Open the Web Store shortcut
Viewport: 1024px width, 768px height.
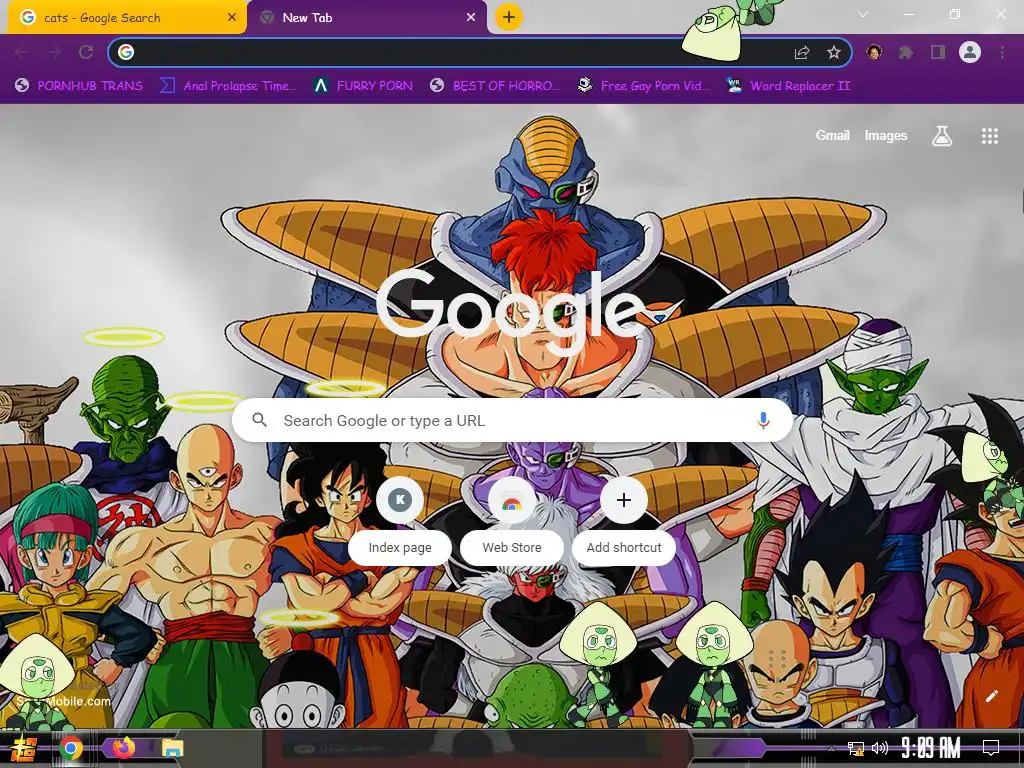pyautogui.click(x=512, y=520)
